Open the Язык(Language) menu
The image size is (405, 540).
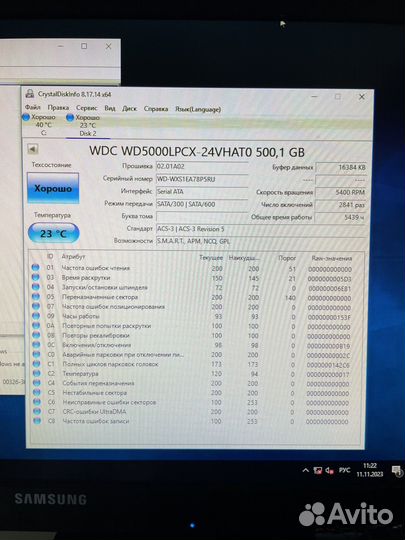point(198,109)
